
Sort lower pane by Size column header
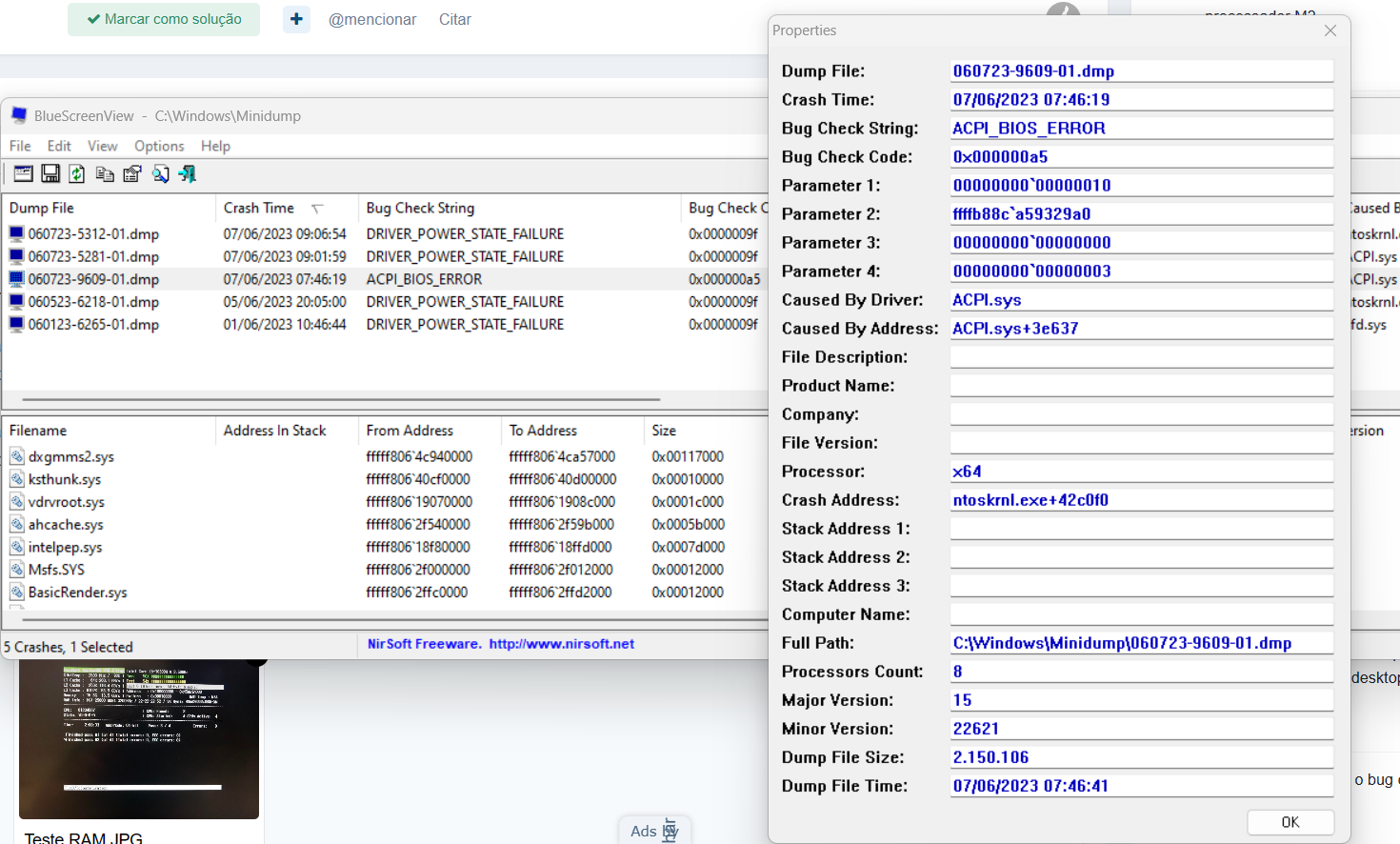point(706,431)
